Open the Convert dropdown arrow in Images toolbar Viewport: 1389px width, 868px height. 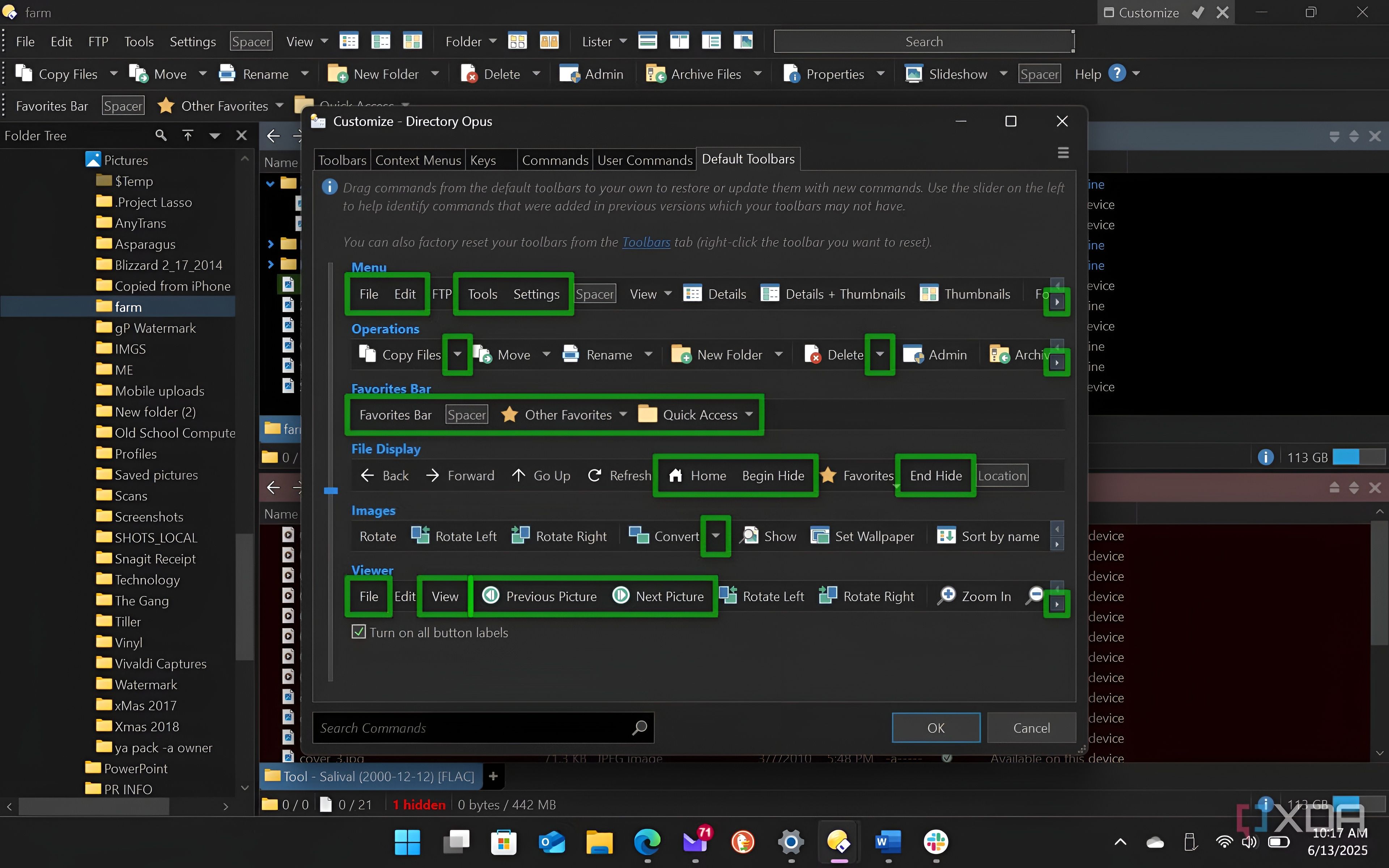coord(716,536)
